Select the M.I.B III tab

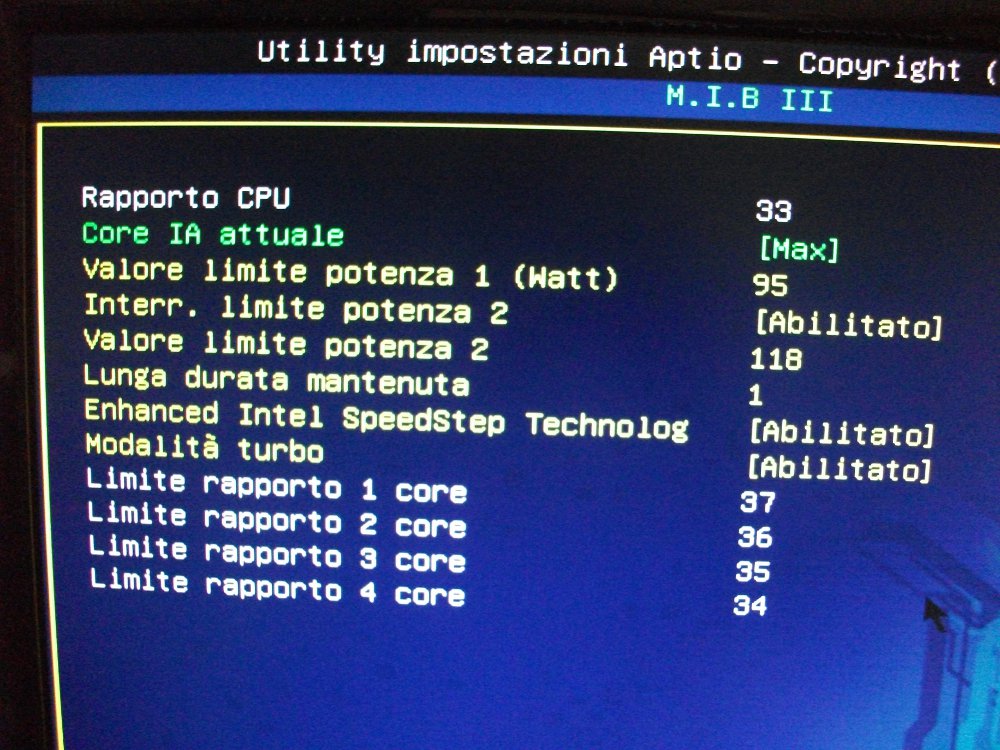pos(750,99)
